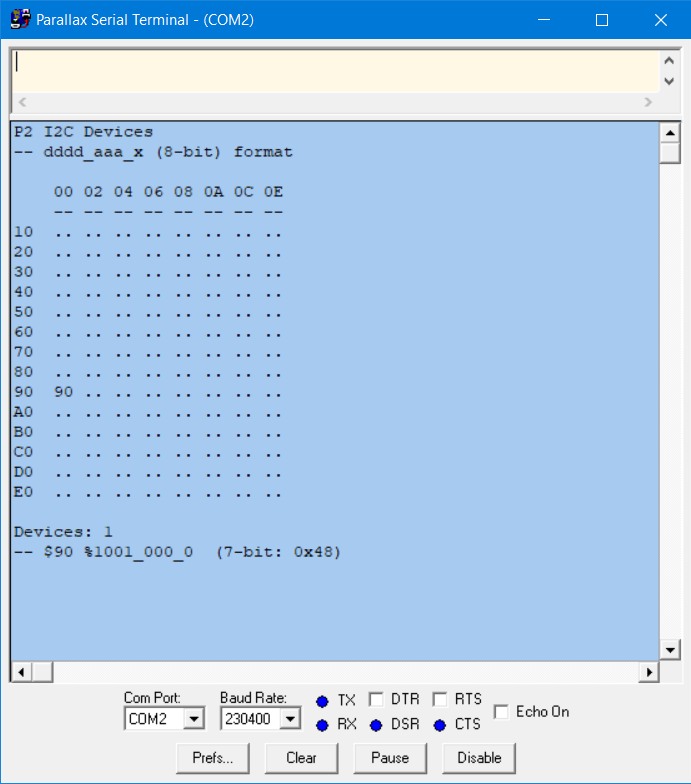Click the transmit pane down arrow
Screen dimensions: 691x784
(x=670, y=81)
